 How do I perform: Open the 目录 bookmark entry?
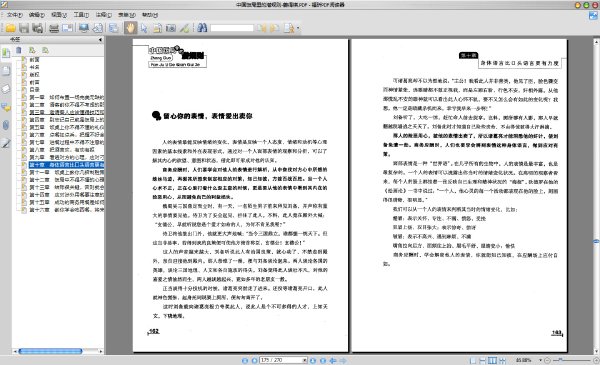click(x=34, y=90)
